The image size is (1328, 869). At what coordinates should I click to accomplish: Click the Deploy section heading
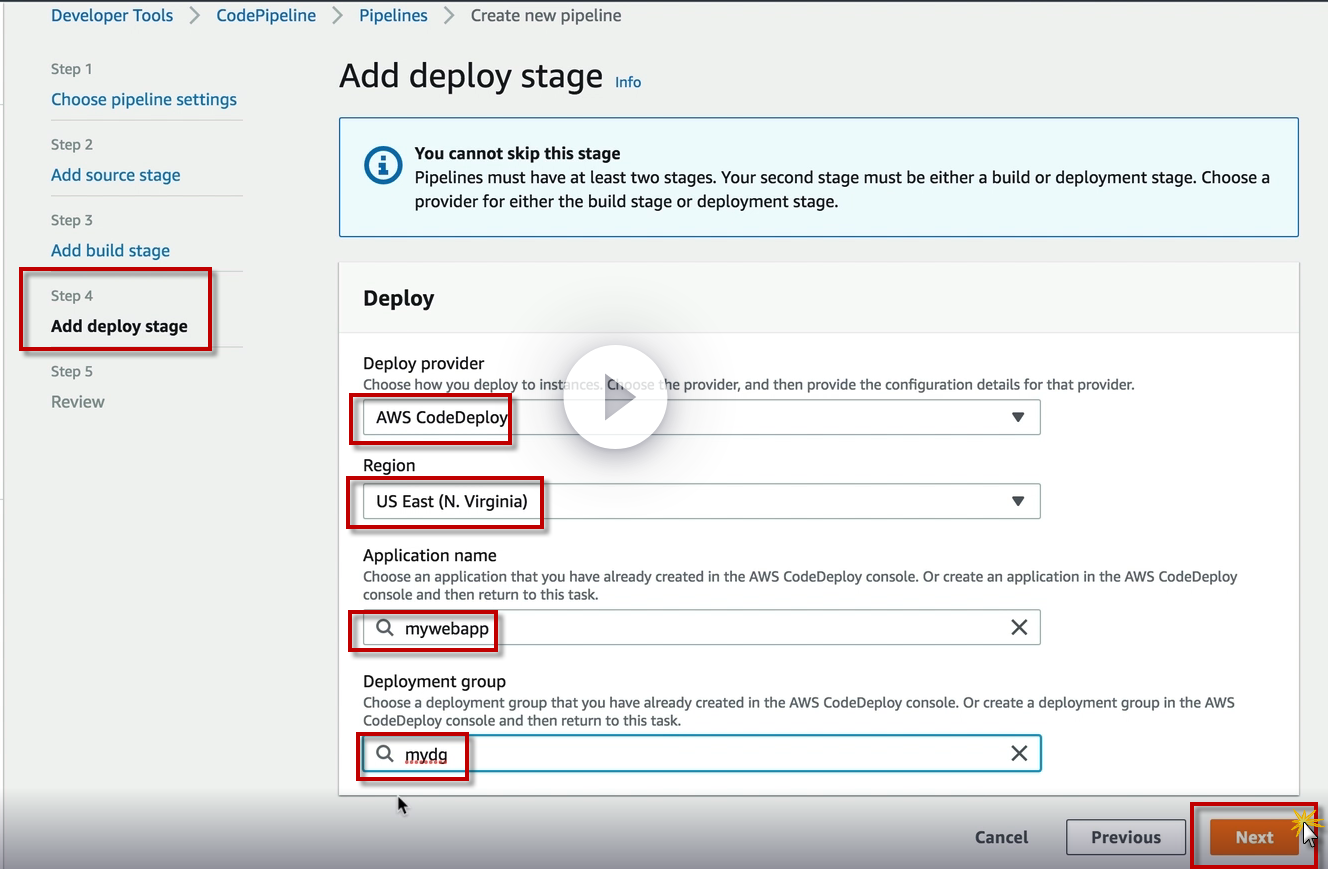pos(399,298)
